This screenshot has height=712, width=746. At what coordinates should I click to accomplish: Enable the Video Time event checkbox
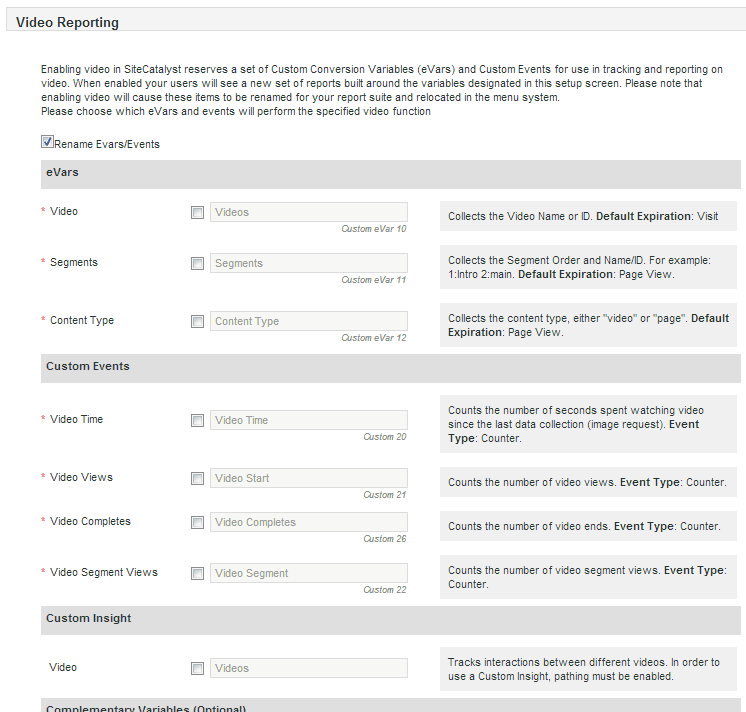(197, 420)
